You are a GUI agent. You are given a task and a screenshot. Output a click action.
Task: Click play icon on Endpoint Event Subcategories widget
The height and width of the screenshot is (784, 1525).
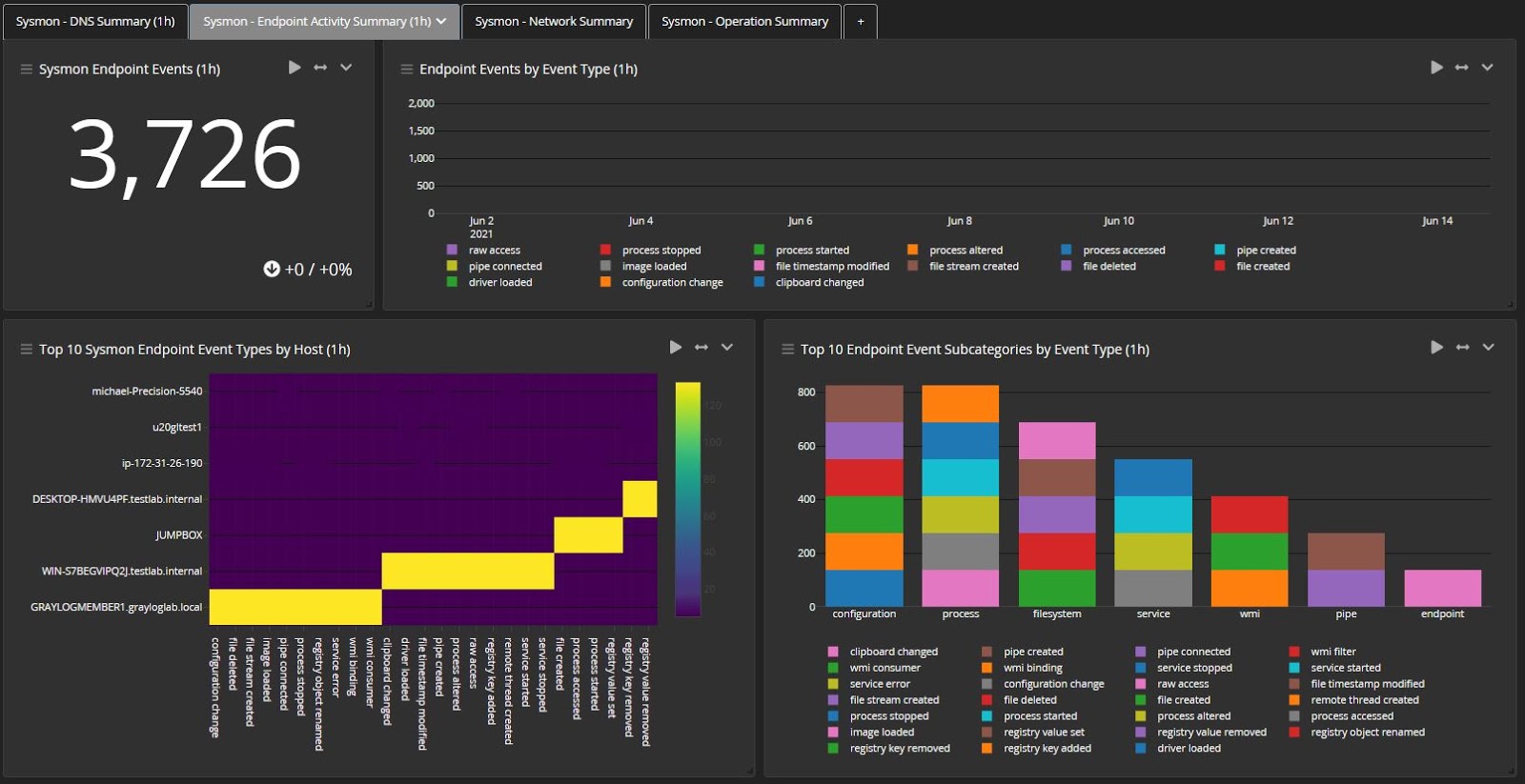tap(1436, 348)
